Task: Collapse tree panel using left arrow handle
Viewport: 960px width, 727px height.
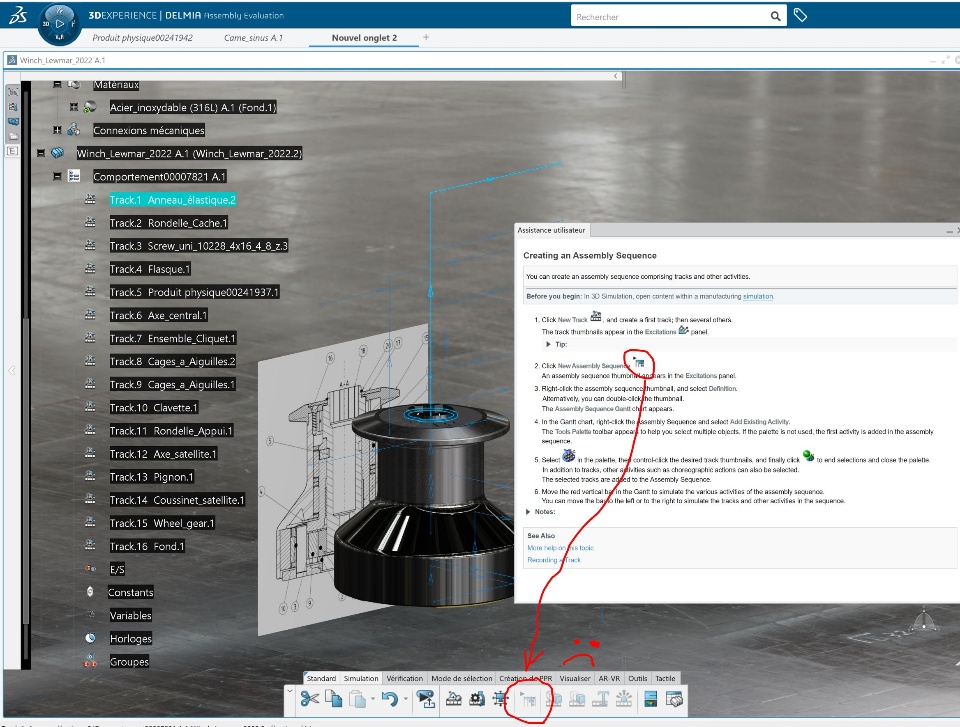Action: (12, 371)
